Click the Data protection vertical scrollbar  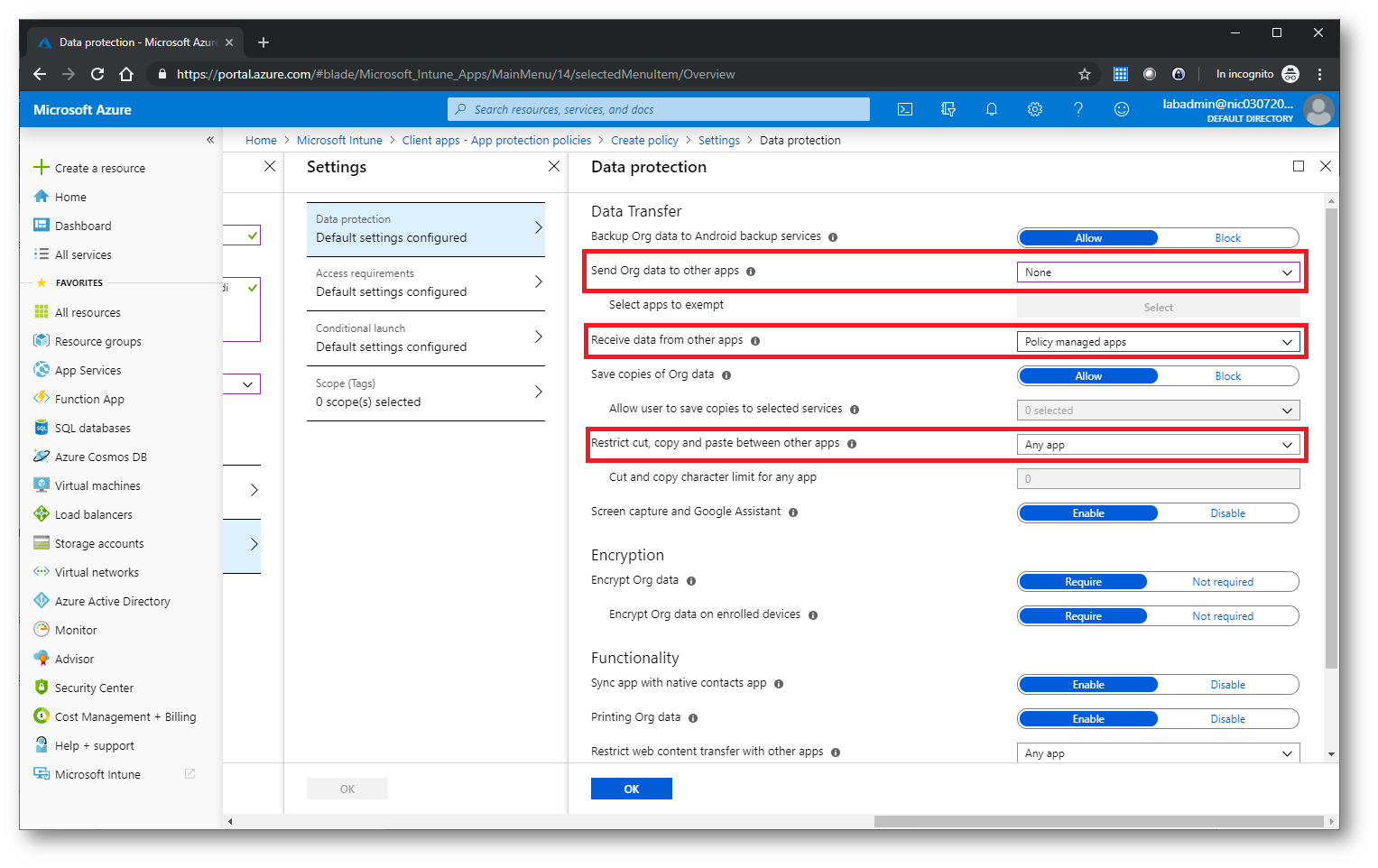[x=1331, y=438]
